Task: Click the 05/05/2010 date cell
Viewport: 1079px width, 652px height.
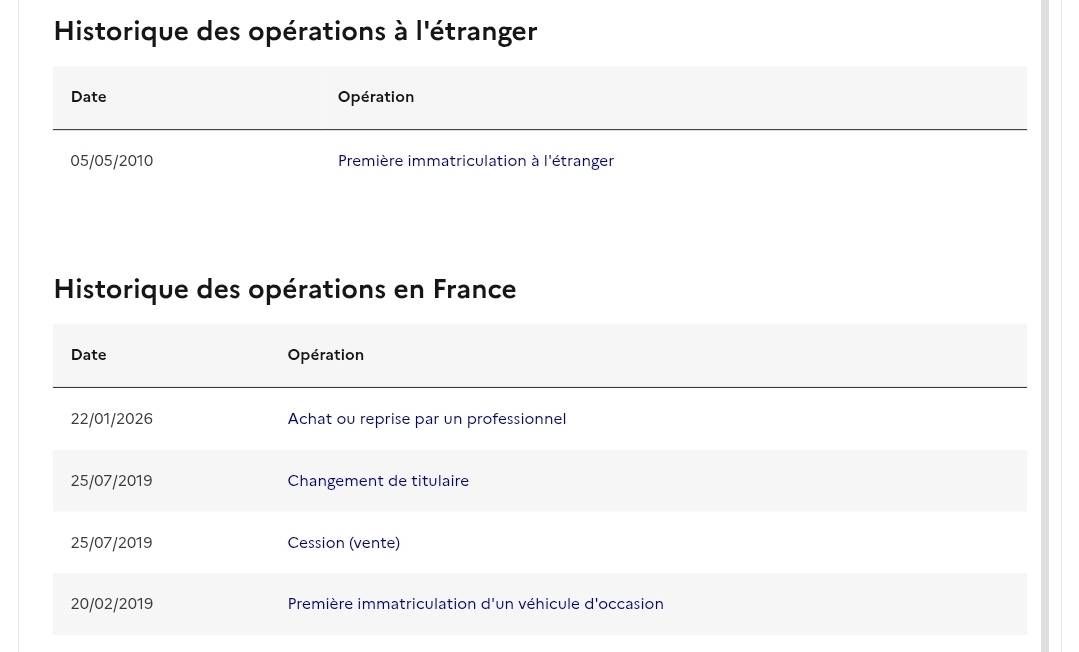Action: pyautogui.click(x=111, y=160)
